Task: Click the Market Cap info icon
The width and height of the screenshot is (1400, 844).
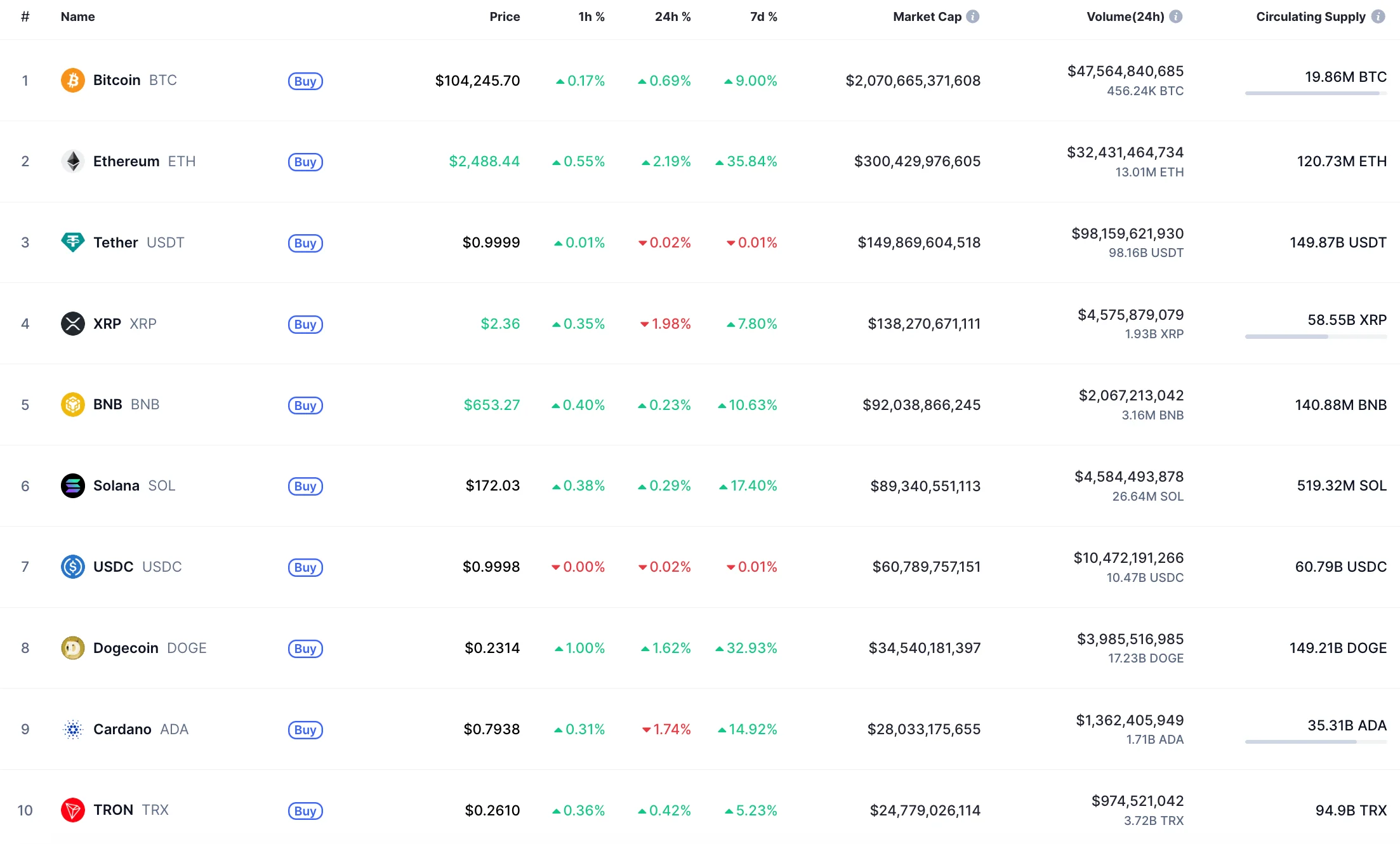Action: point(972,16)
